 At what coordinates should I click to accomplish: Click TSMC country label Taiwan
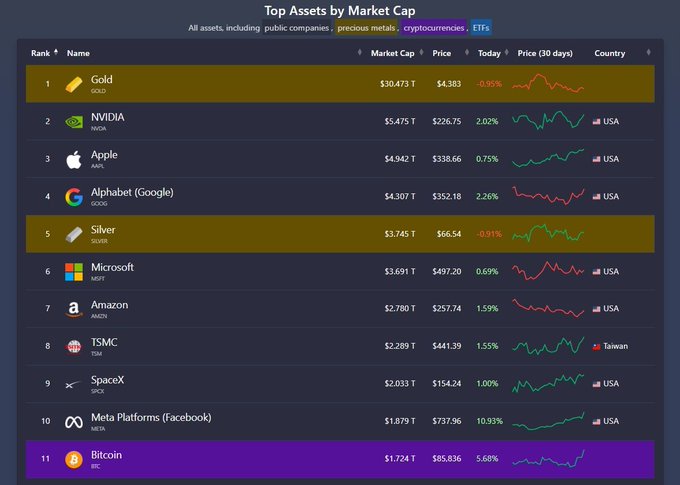pyautogui.click(x=615, y=346)
